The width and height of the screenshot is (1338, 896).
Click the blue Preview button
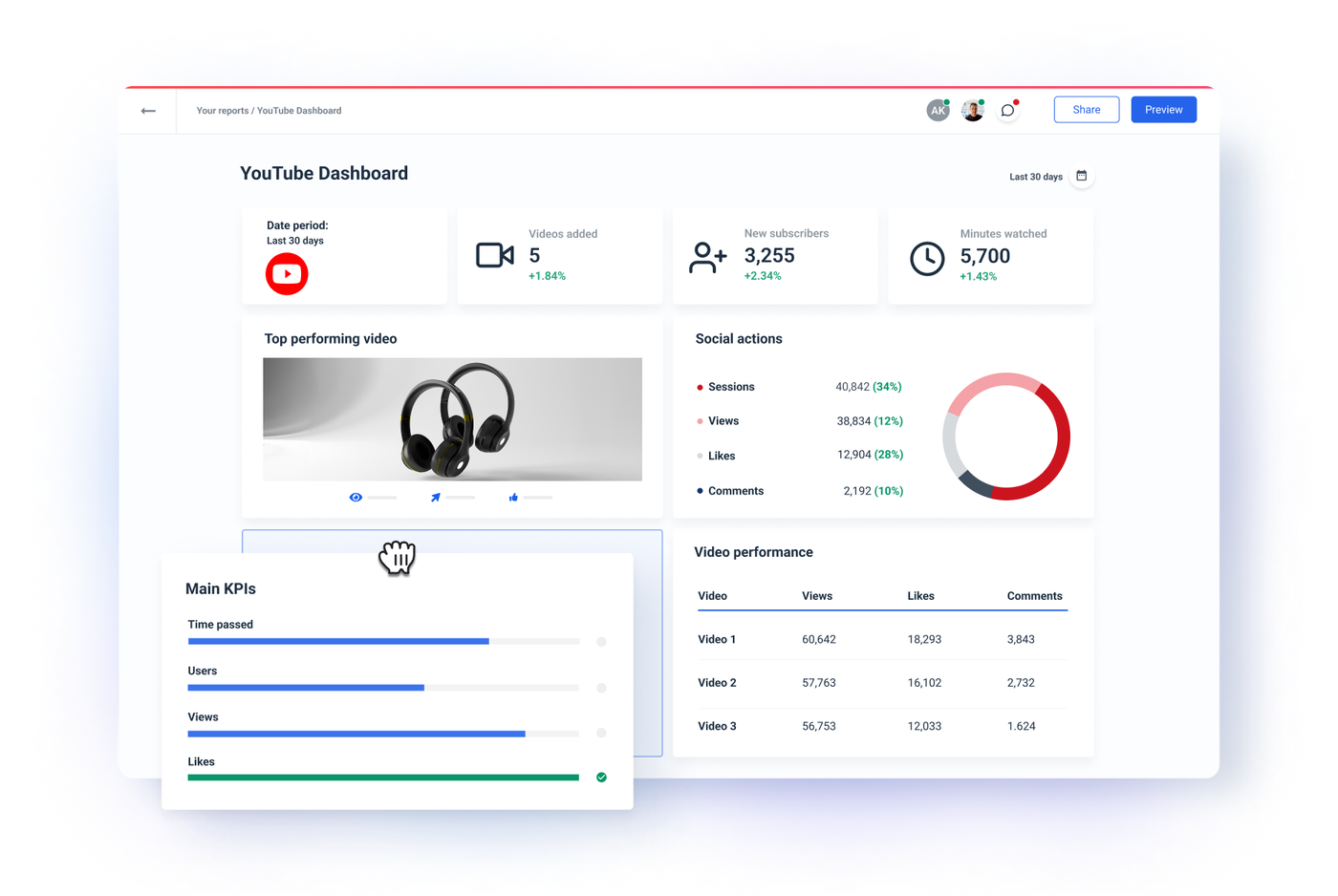click(x=1163, y=109)
